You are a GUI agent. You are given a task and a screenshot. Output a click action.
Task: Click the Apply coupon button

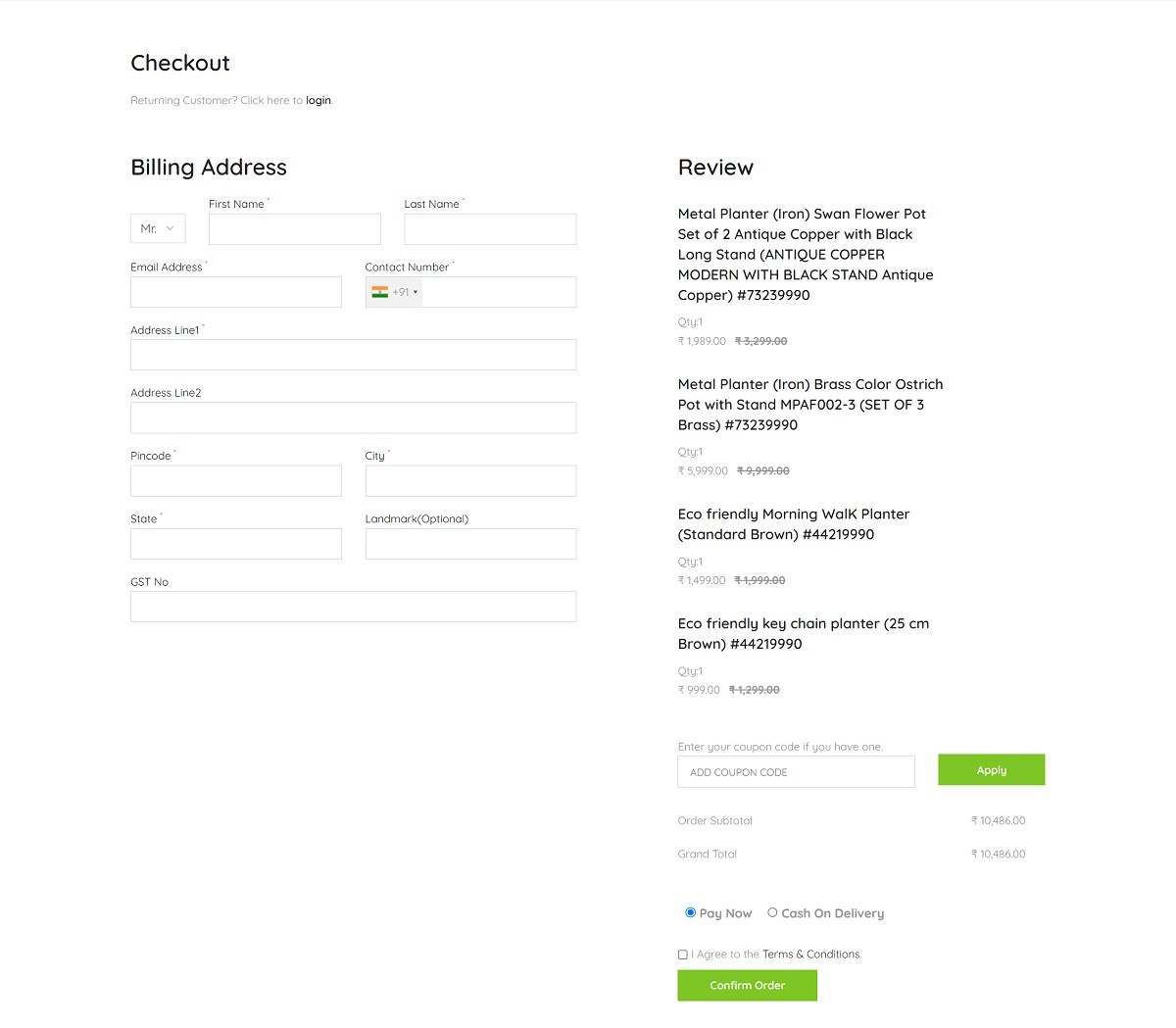(991, 769)
